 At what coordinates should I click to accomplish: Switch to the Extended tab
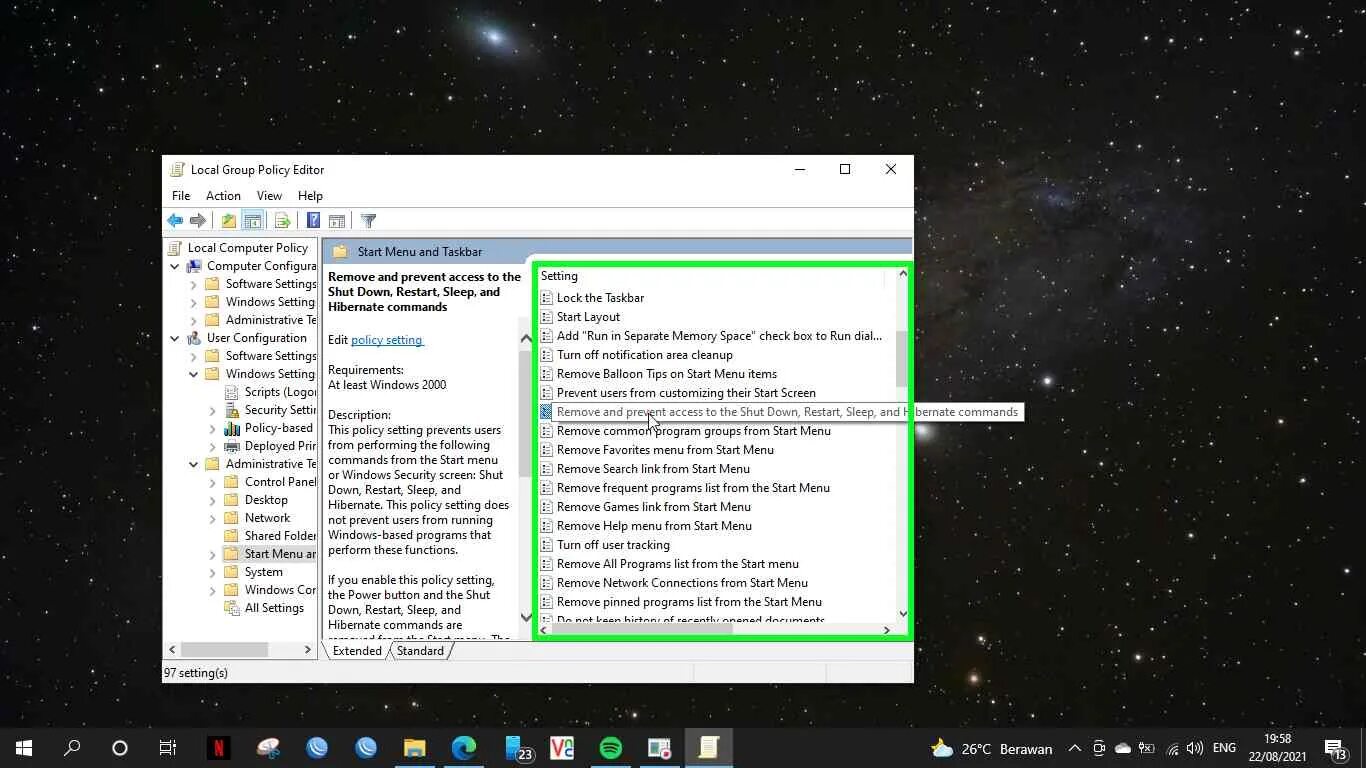pos(357,651)
